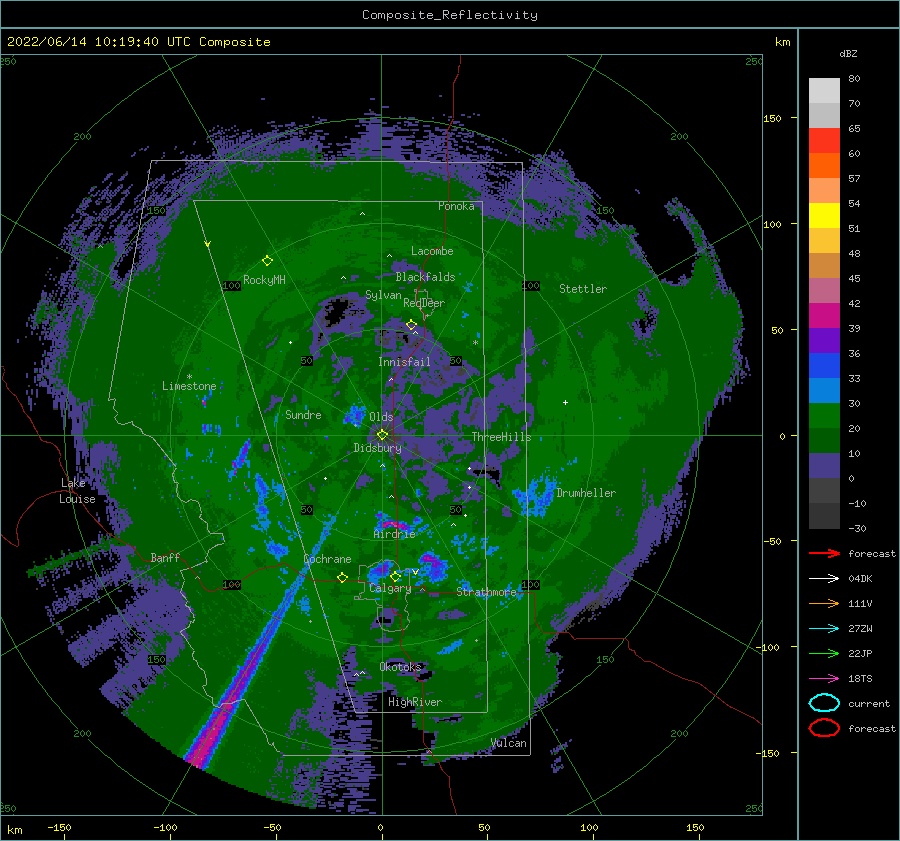Click the Composite_Reflectivity title
Image resolution: width=900 pixels, height=841 pixels.
tap(449, 15)
